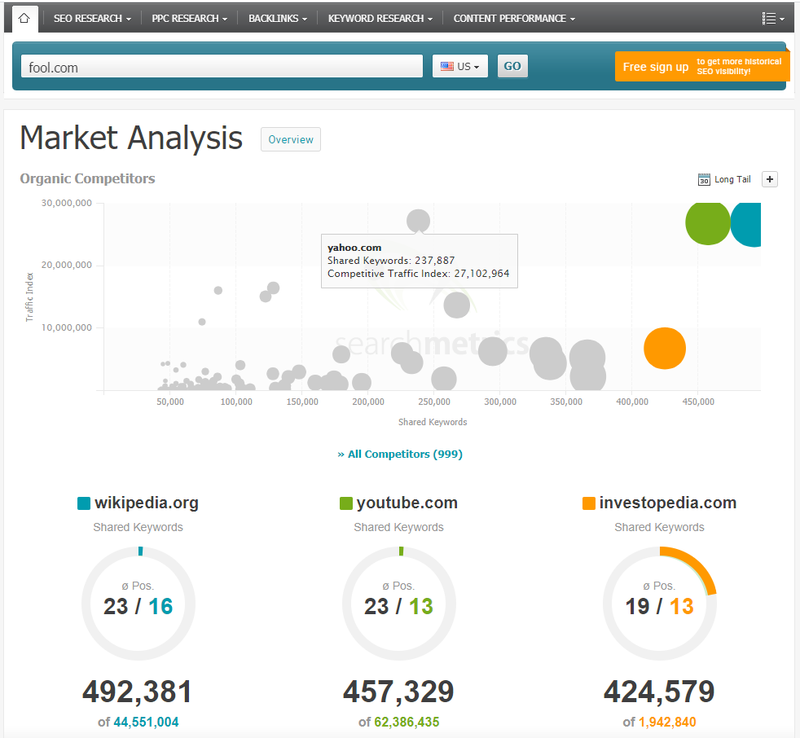Click the domain field containing fool.com
The image size is (800, 738).
pos(222,66)
